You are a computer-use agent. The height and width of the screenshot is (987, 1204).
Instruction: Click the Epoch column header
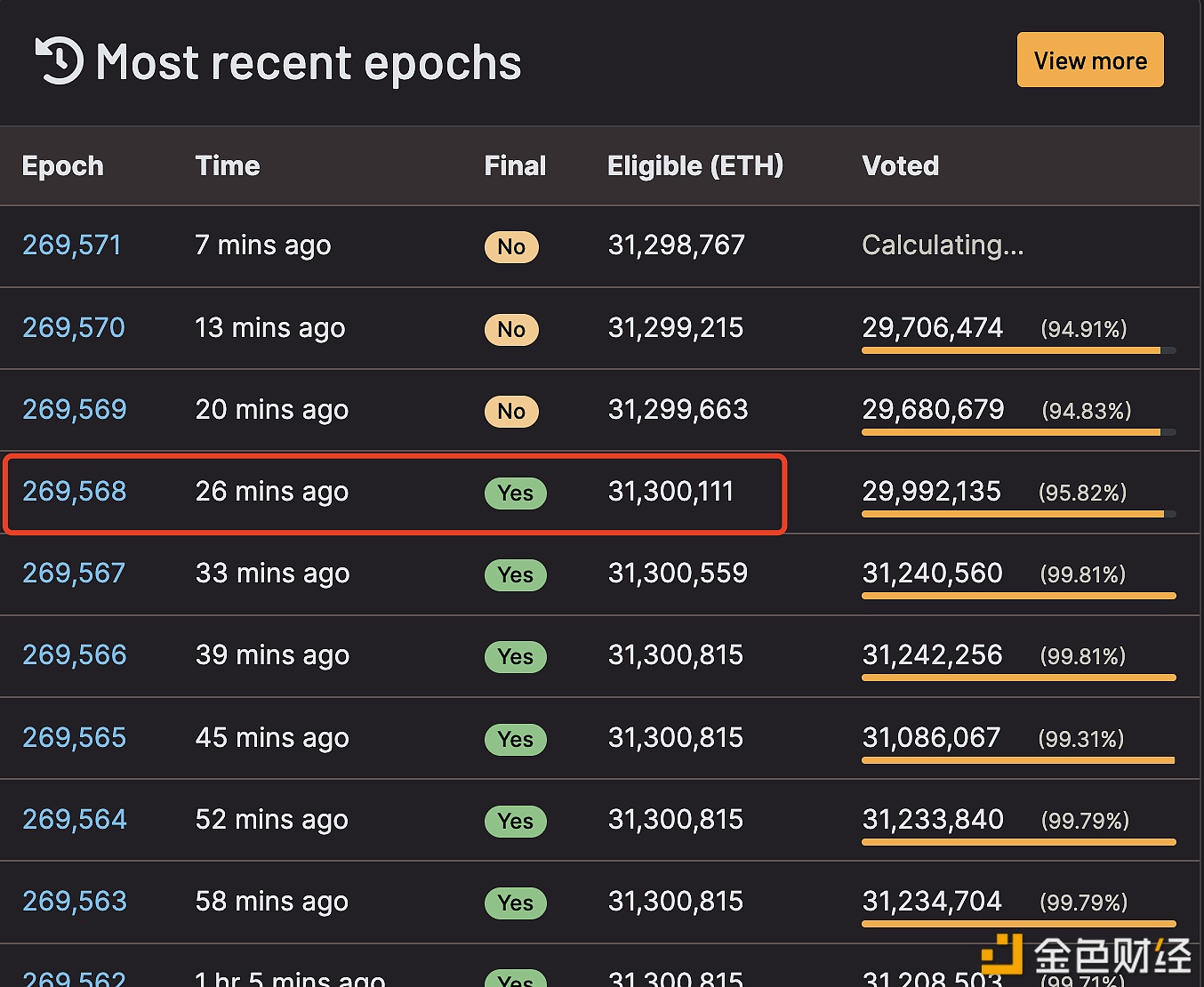click(x=63, y=166)
